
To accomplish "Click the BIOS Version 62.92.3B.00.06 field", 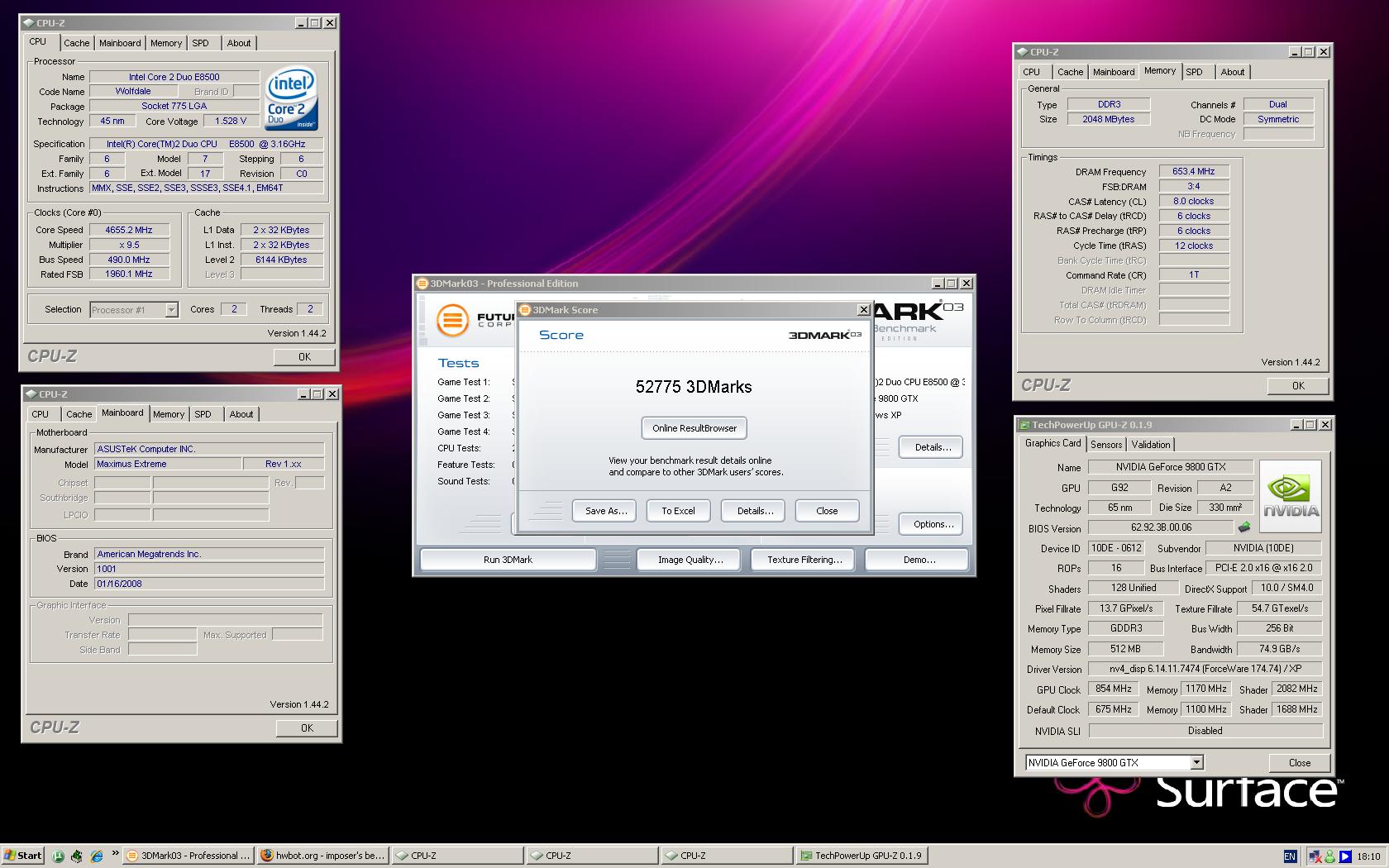I will click(x=1161, y=527).
